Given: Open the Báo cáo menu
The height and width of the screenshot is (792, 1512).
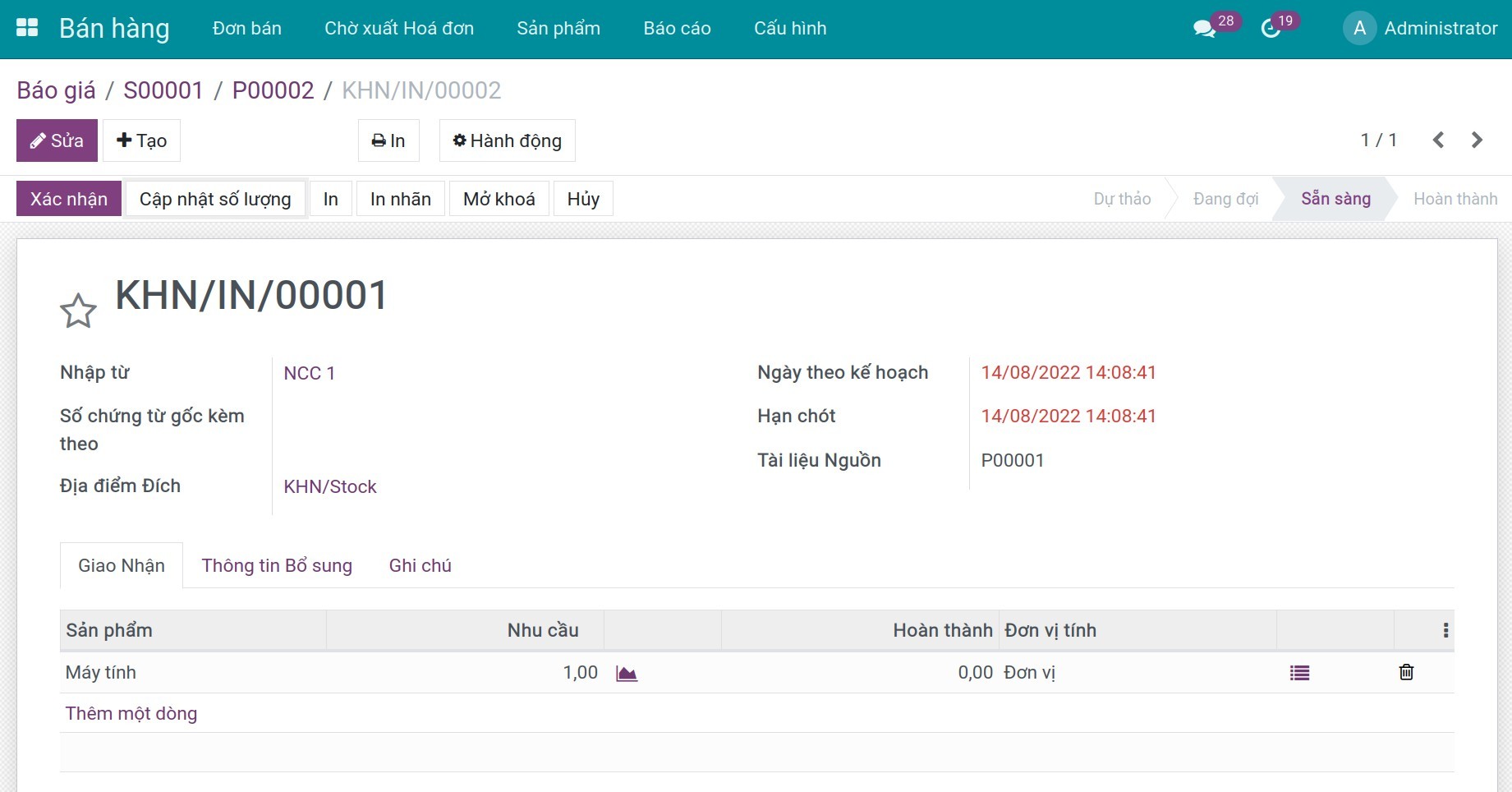Looking at the screenshot, I should (677, 29).
